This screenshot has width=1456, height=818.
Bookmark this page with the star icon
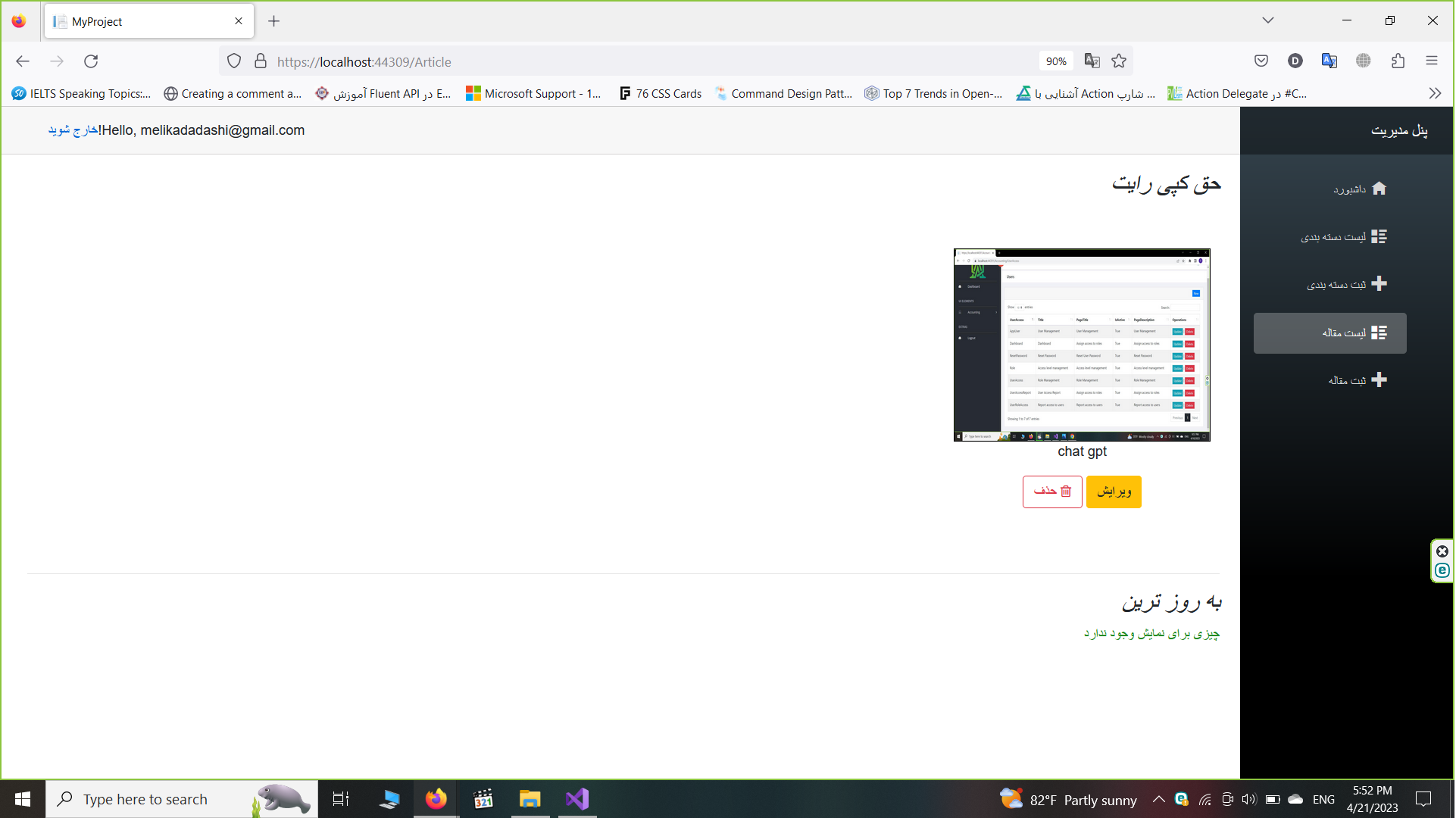click(x=1120, y=61)
